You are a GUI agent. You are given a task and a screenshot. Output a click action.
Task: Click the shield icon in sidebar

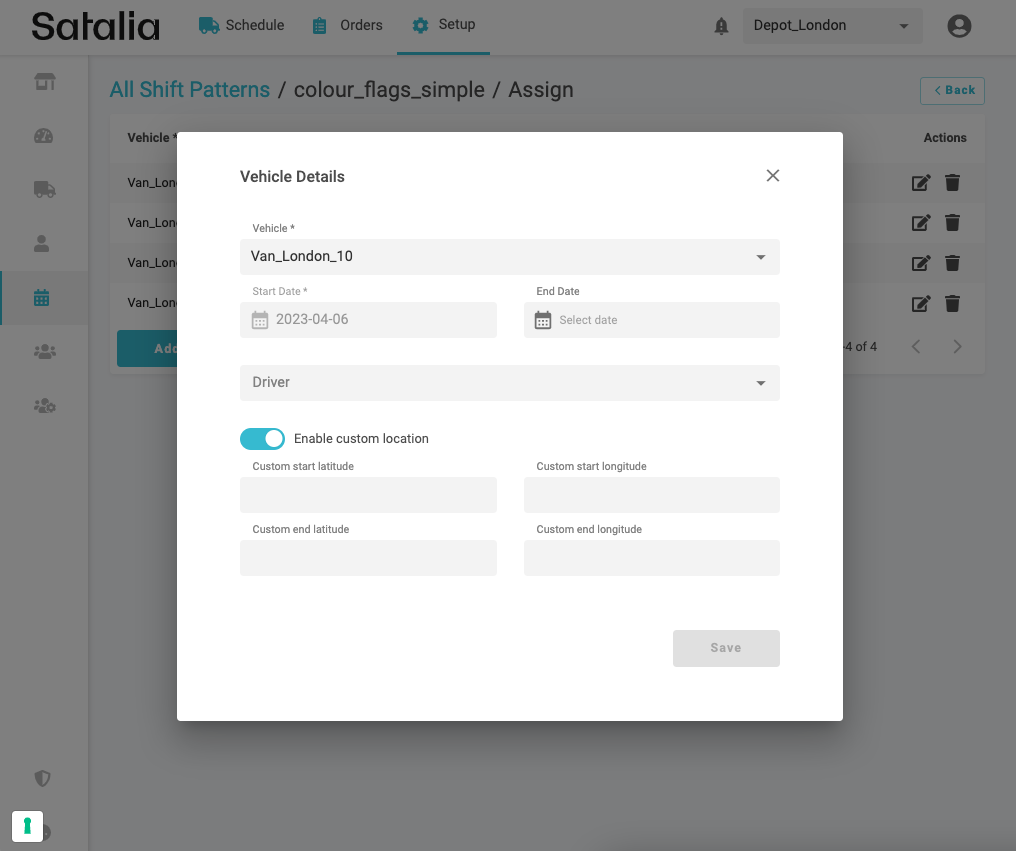coord(43,778)
